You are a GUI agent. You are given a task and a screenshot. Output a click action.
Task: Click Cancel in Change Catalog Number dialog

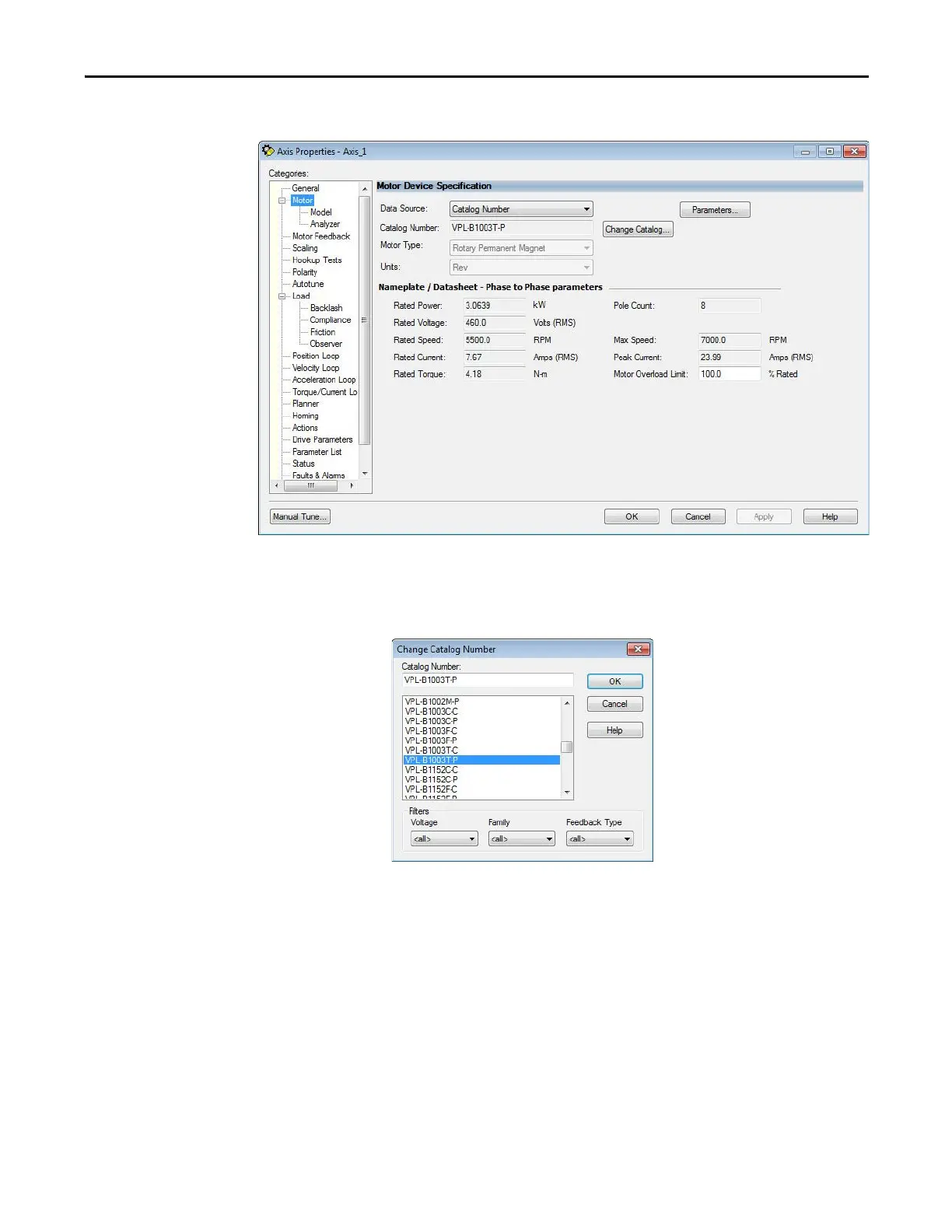point(614,704)
